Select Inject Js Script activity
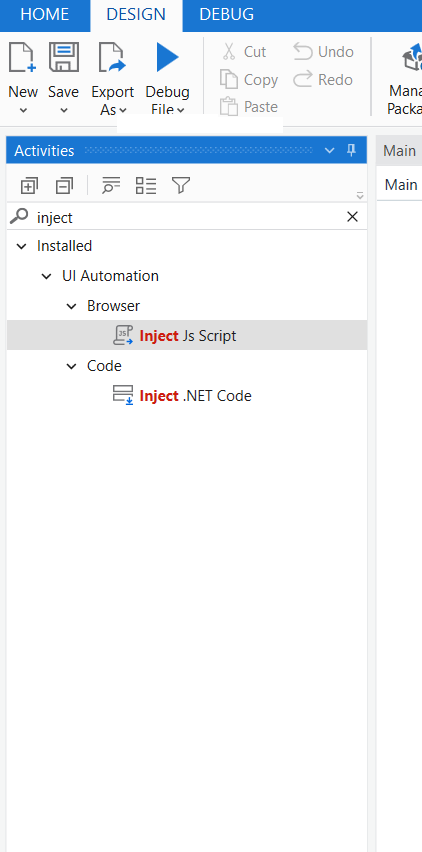Image resolution: width=422 pixels, height=852 pixels. pos(187,335)
